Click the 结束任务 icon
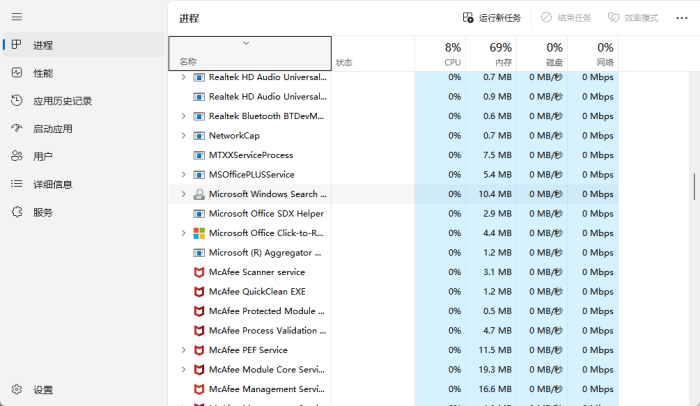700x406 pixels. [x=546, y=17]
